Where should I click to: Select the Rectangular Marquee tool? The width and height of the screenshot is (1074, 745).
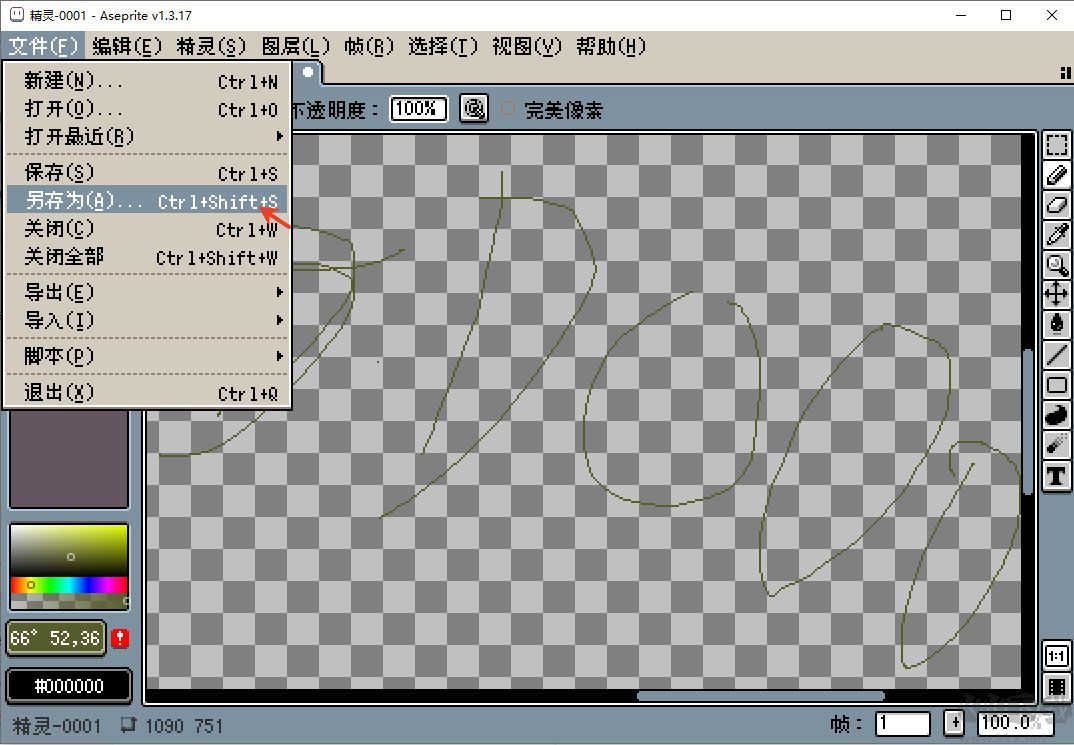coord(1056,145)
